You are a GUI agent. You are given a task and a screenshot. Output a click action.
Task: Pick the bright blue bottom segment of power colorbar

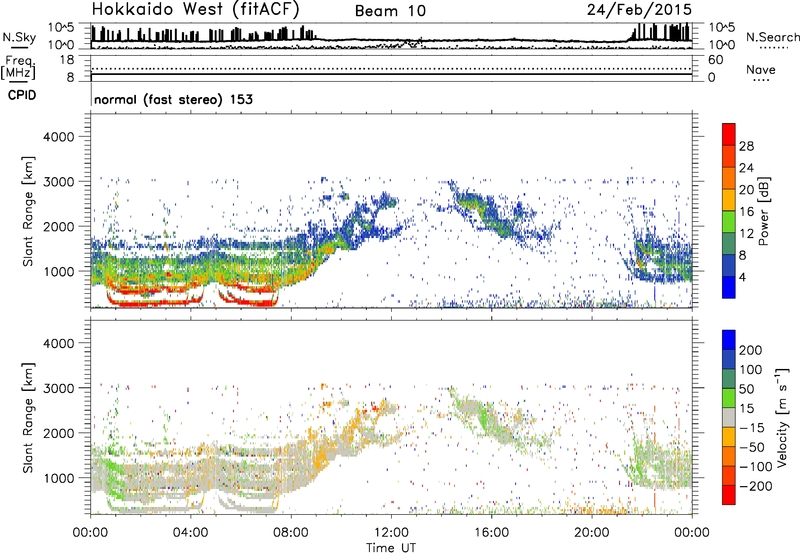click(x=729, y=288)
